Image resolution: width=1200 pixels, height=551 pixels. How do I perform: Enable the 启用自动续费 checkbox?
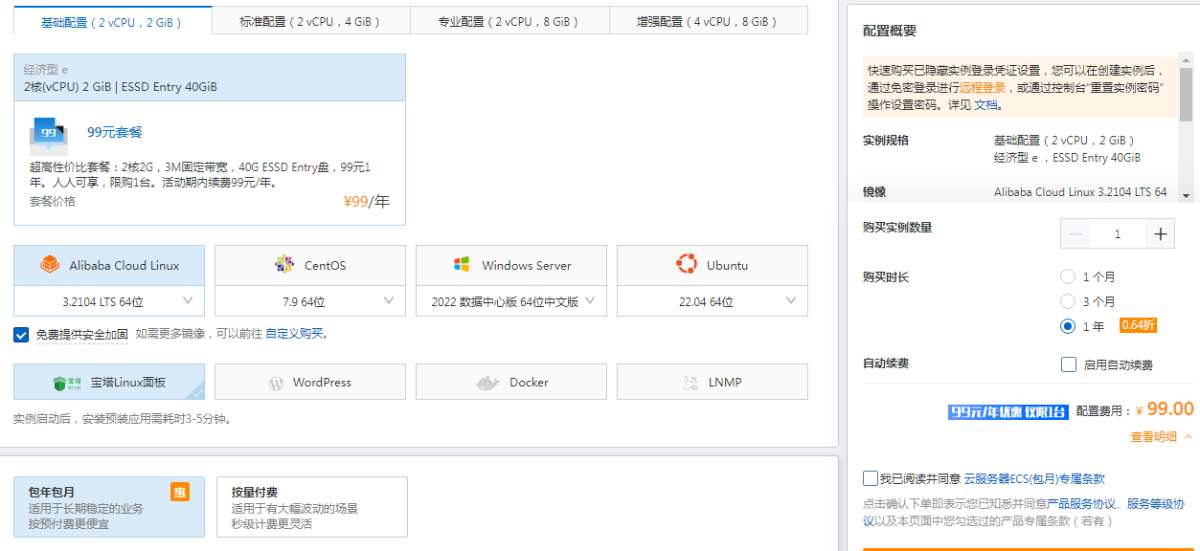pos(1069,365)
